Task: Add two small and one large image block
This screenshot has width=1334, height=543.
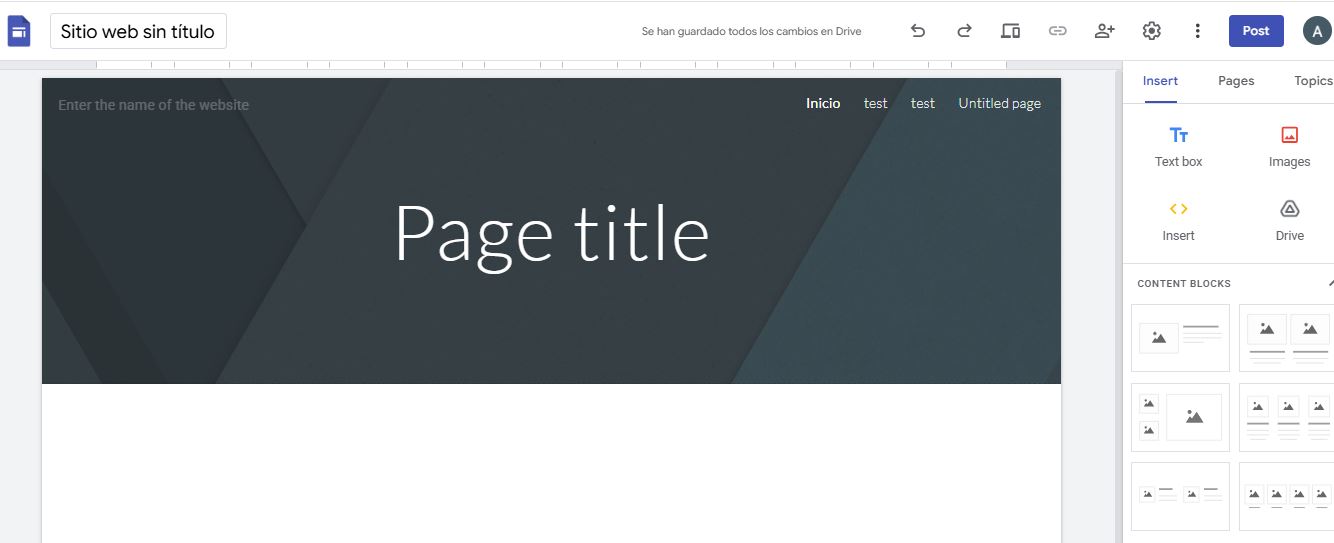Action: (x=1180, y=417)
